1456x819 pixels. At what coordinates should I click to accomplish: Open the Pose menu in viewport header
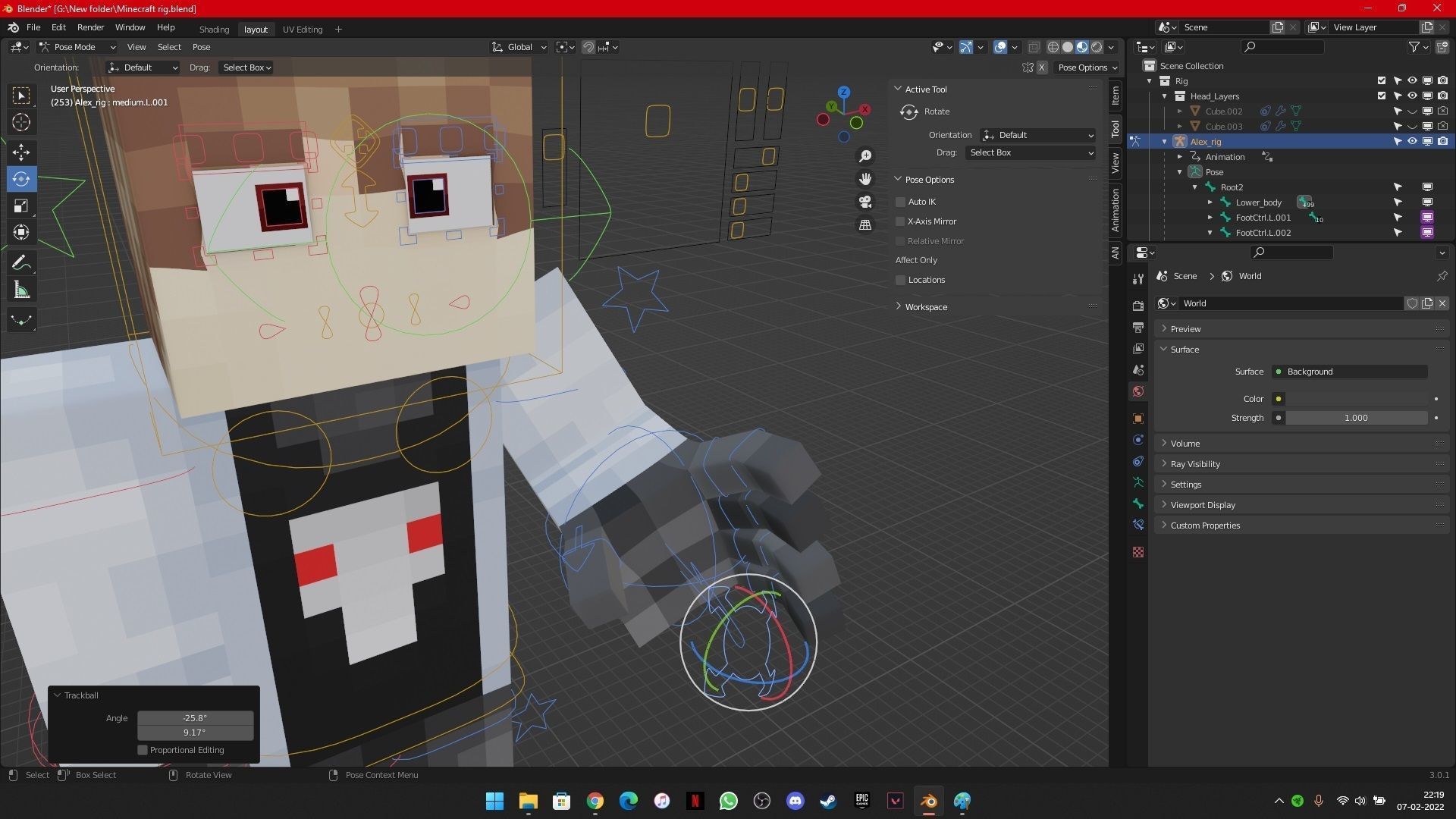coord(201,47)
